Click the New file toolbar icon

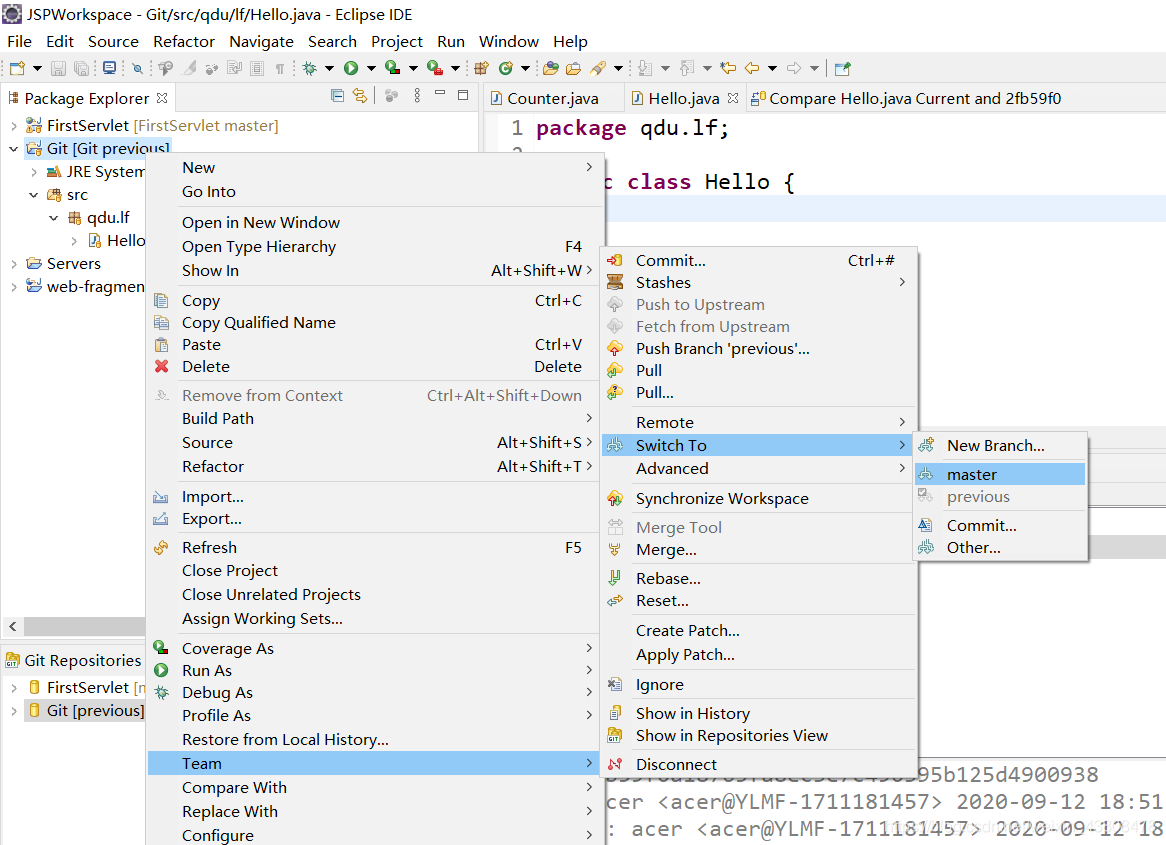pos(17,68)
